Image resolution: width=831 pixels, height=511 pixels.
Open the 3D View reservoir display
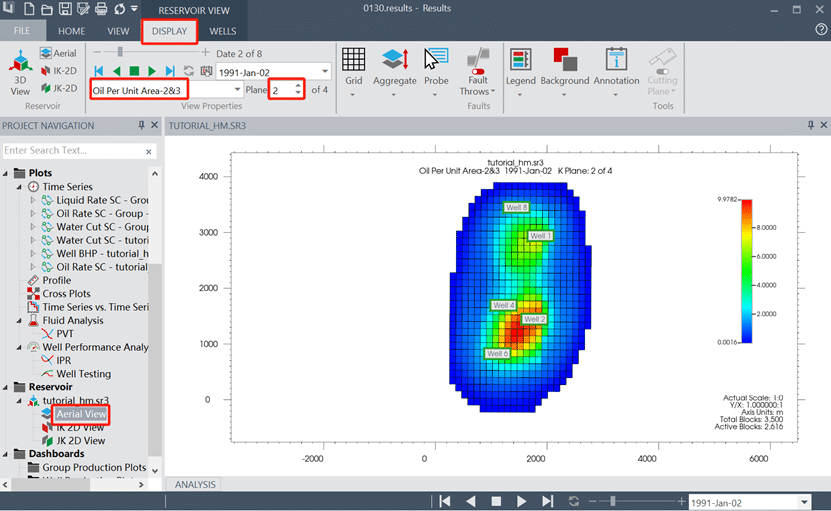tap(20, 70)
